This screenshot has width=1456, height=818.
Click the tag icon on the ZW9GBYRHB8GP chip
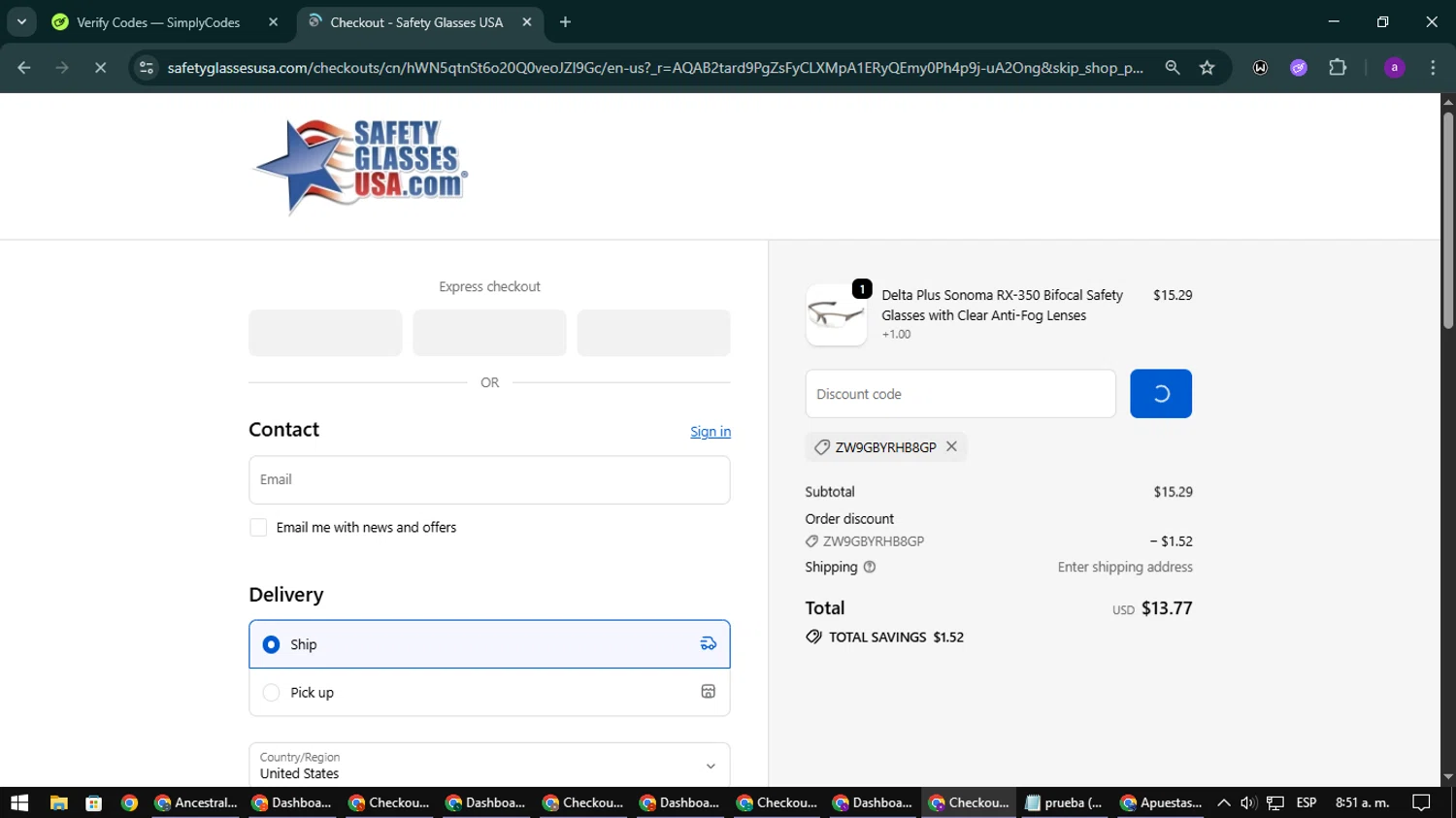[x=822, y=447]
